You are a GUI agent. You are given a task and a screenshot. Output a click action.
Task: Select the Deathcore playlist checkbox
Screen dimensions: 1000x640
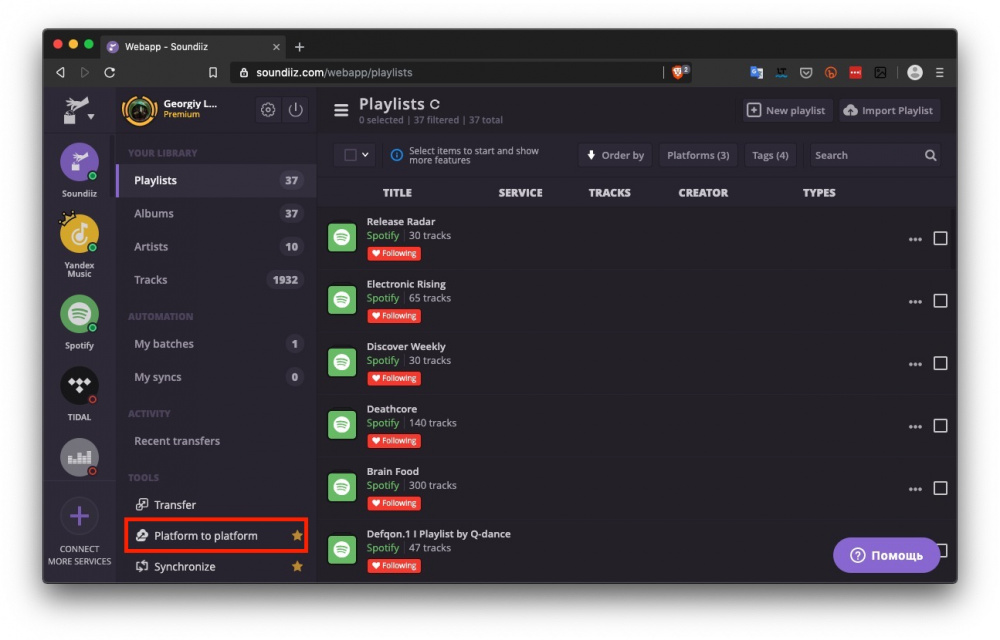coord(940,426)
